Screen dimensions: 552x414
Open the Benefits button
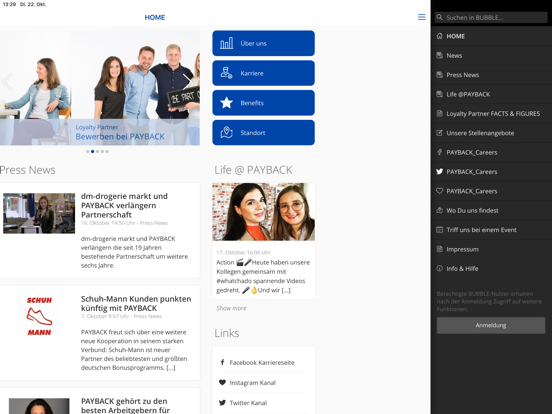263,103
